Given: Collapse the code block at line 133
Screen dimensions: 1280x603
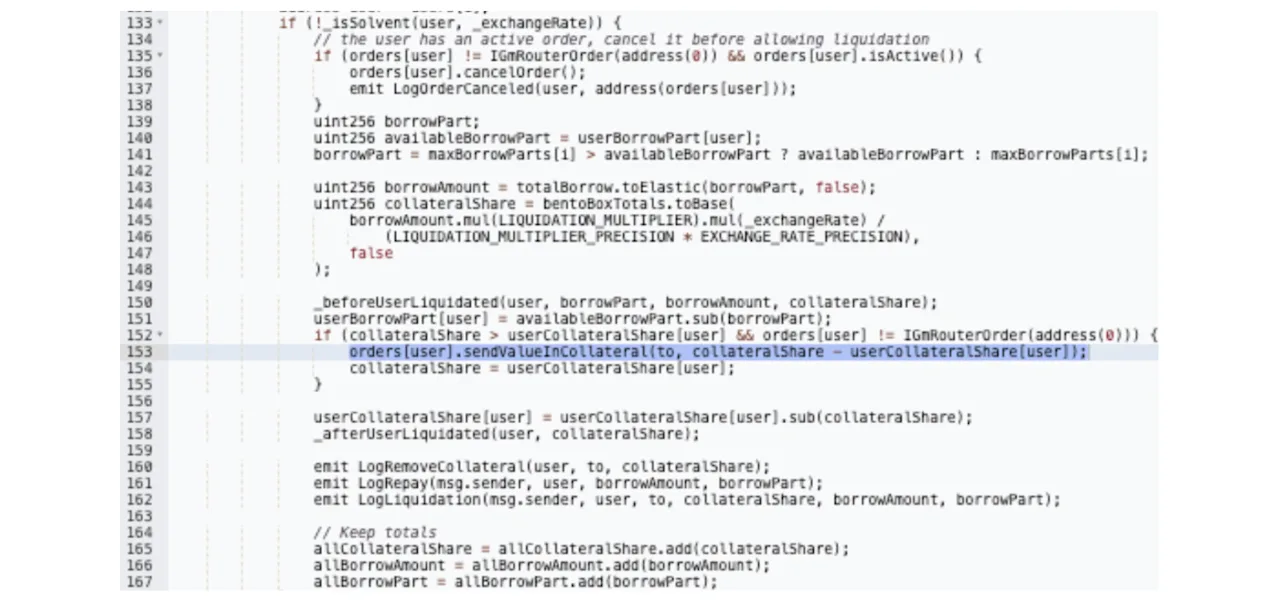Looking at the screenshot, I should [160, 23].
